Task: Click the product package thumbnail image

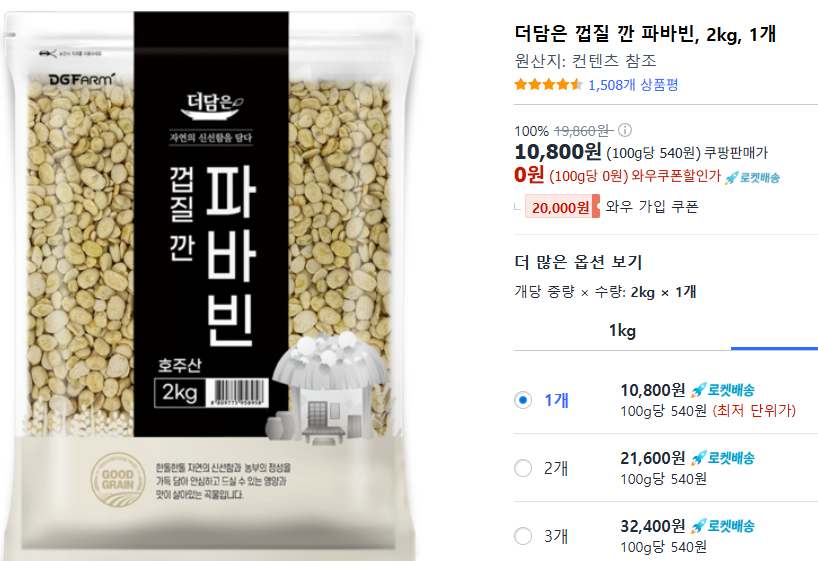Action: (209, 284)
